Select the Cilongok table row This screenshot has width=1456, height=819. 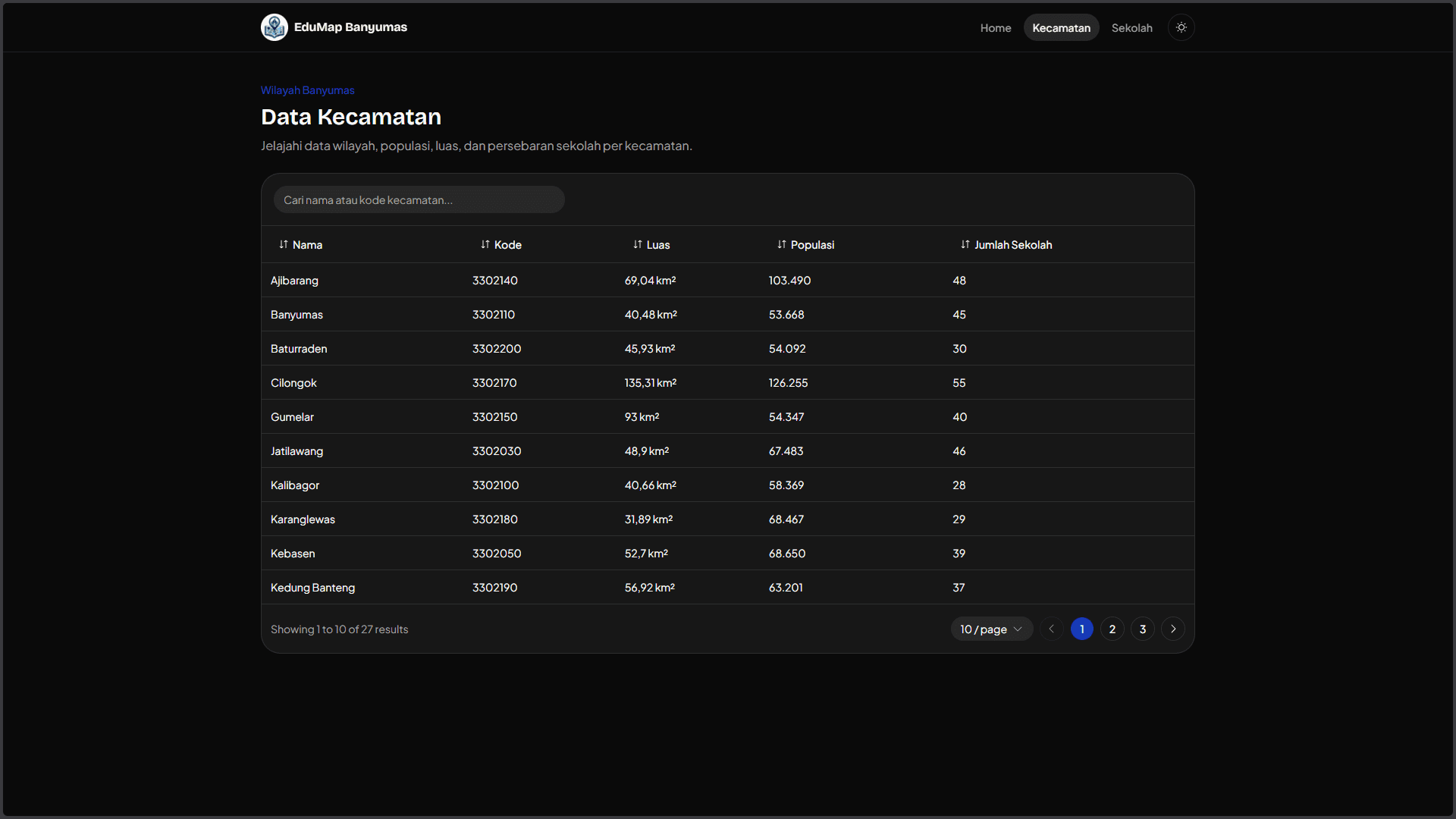click(x=728, y=382)
